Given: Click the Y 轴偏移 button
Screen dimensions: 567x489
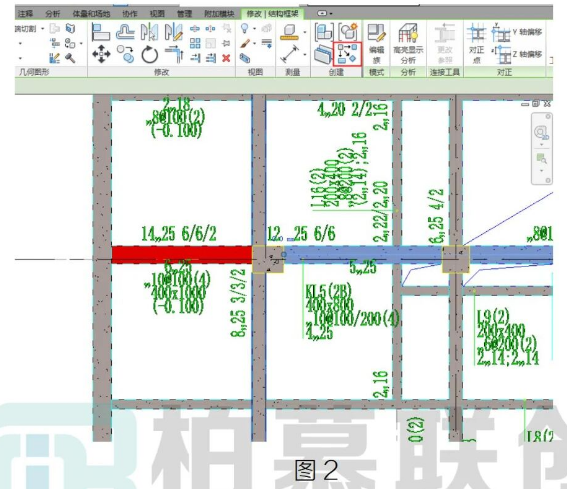Looking at the screenshot, I should point(517,33).
